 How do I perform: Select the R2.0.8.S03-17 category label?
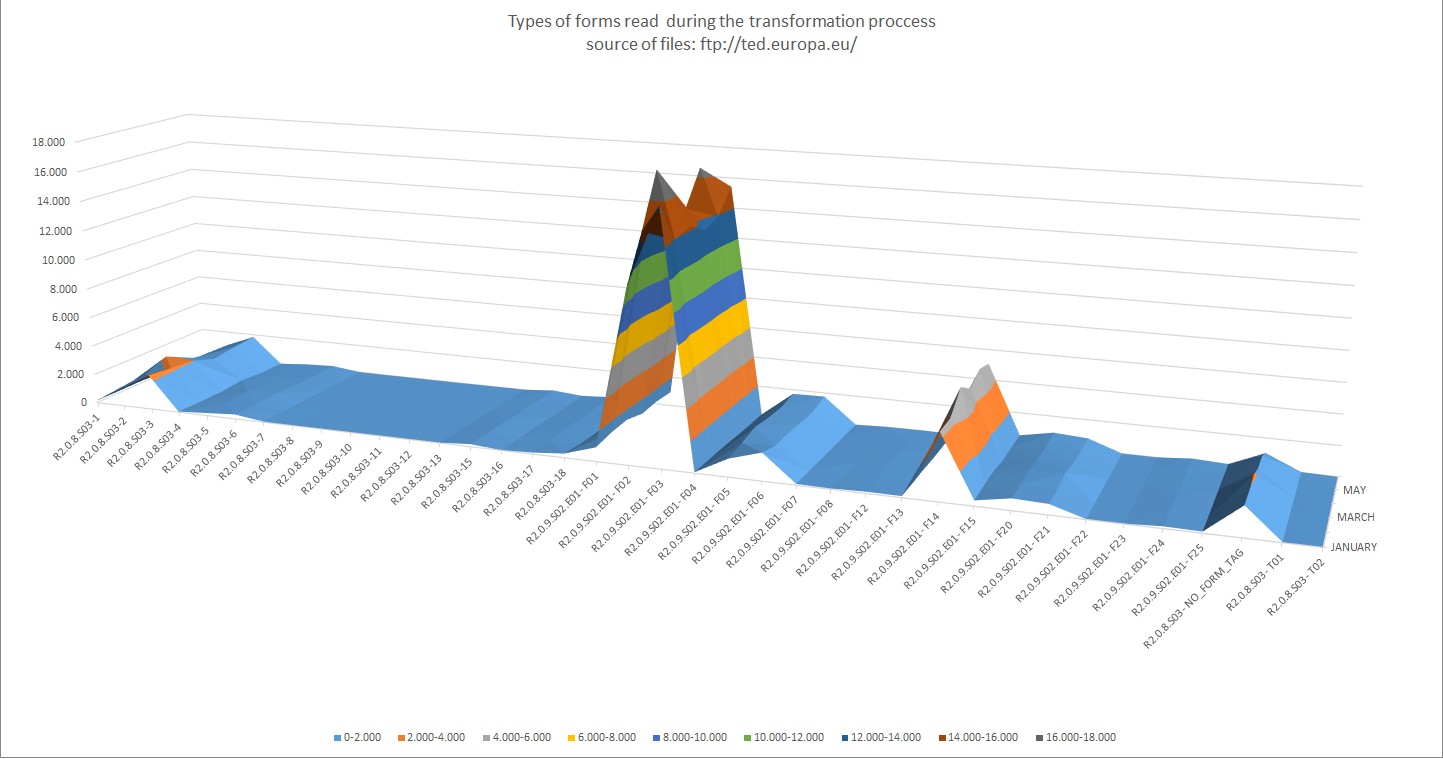509,489
